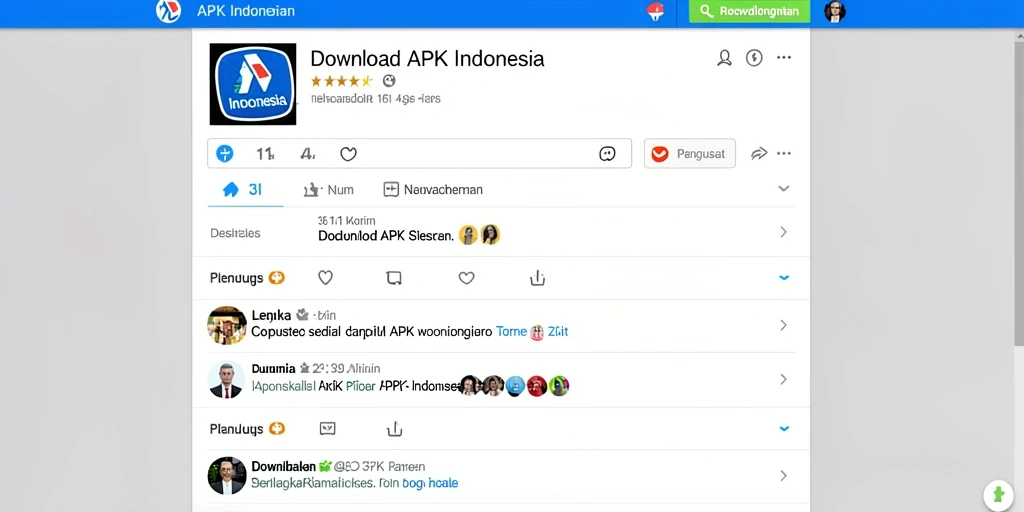The height and width of the screenshot is (512, 1024).
Task: Click the blue avatar in Duminia's post
Action: pos(515,386)
